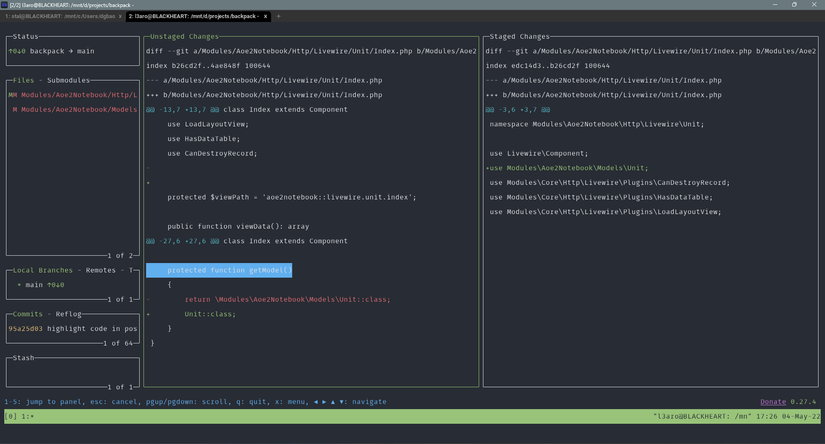This screenshot has width=825, height=444.
Task: Click the Donate link
Action: (x=772, y=402)
